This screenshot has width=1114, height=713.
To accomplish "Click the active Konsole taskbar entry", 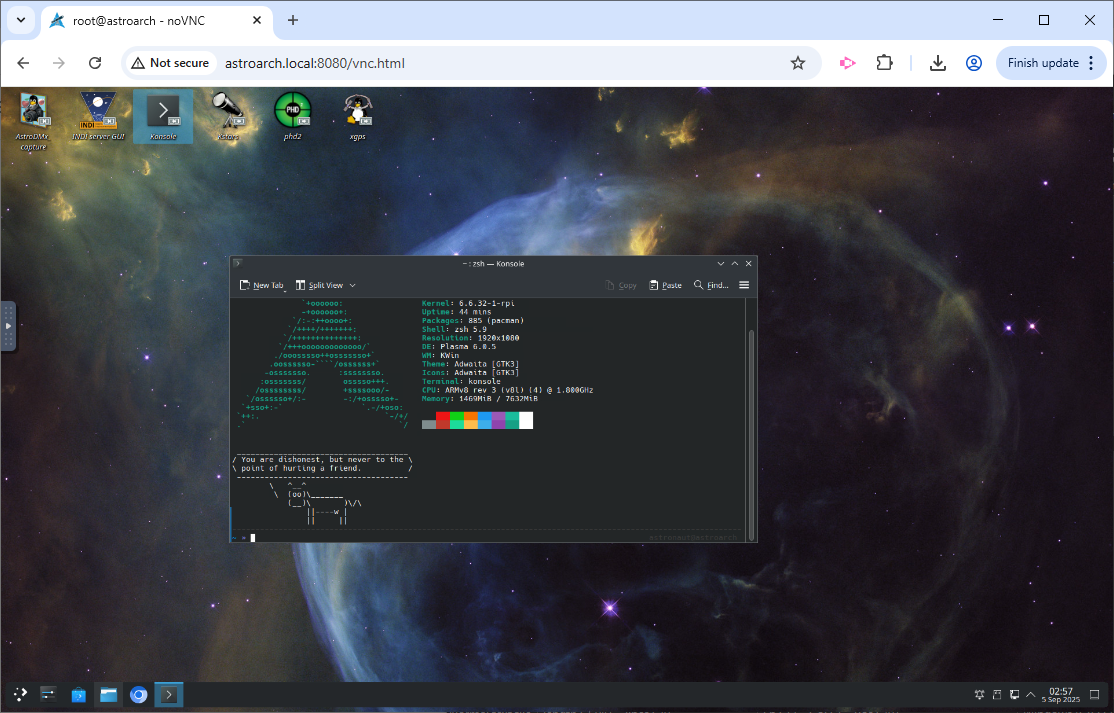I will coord(169,694).
